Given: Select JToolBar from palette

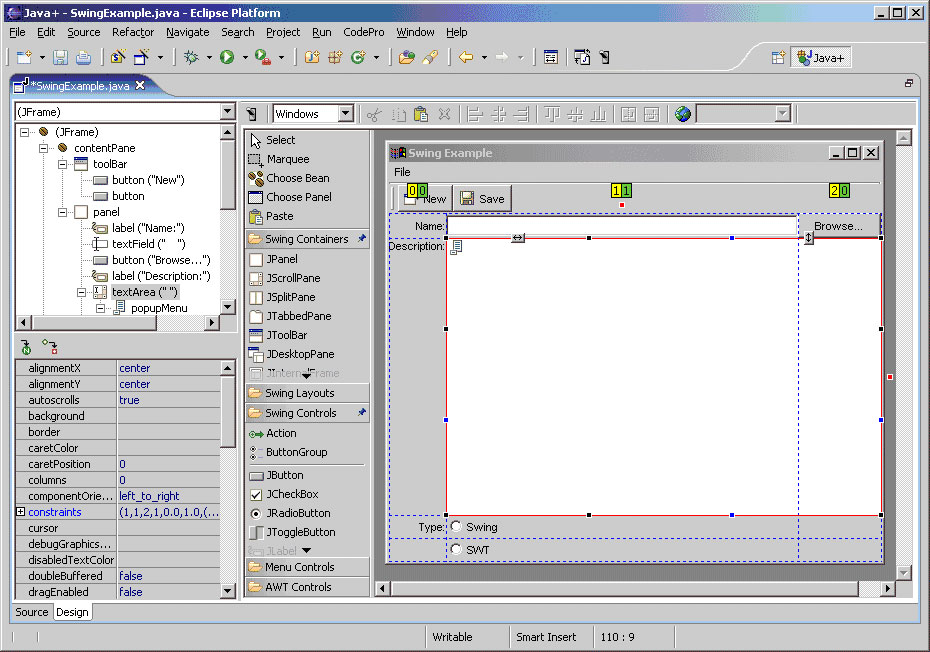Looking at the screenshot, I should click(278, 335).
